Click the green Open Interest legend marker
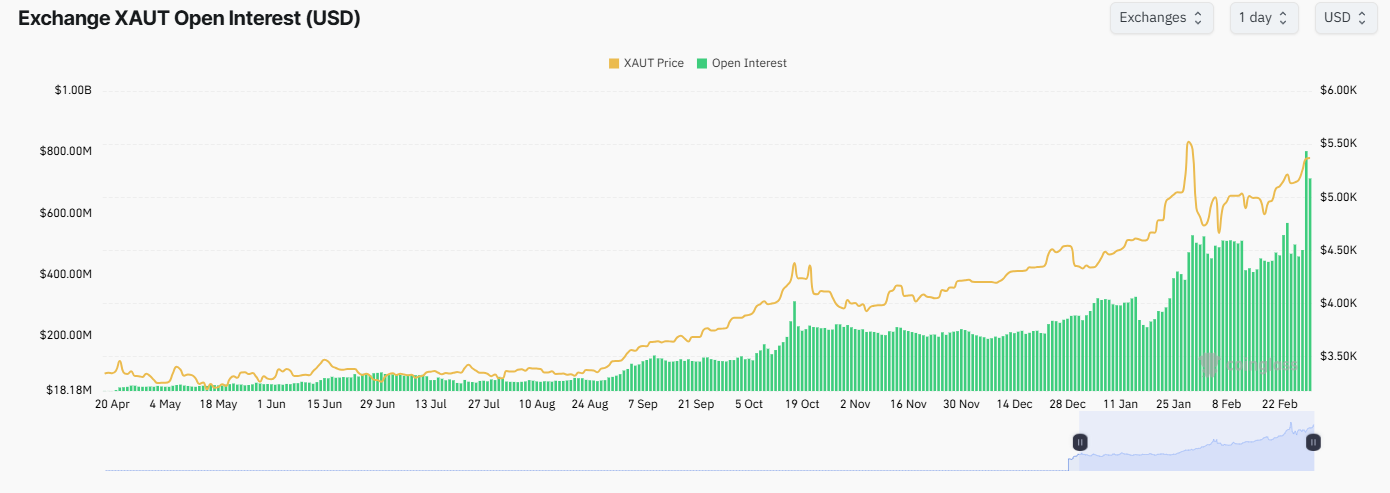 tap(701, 63)
